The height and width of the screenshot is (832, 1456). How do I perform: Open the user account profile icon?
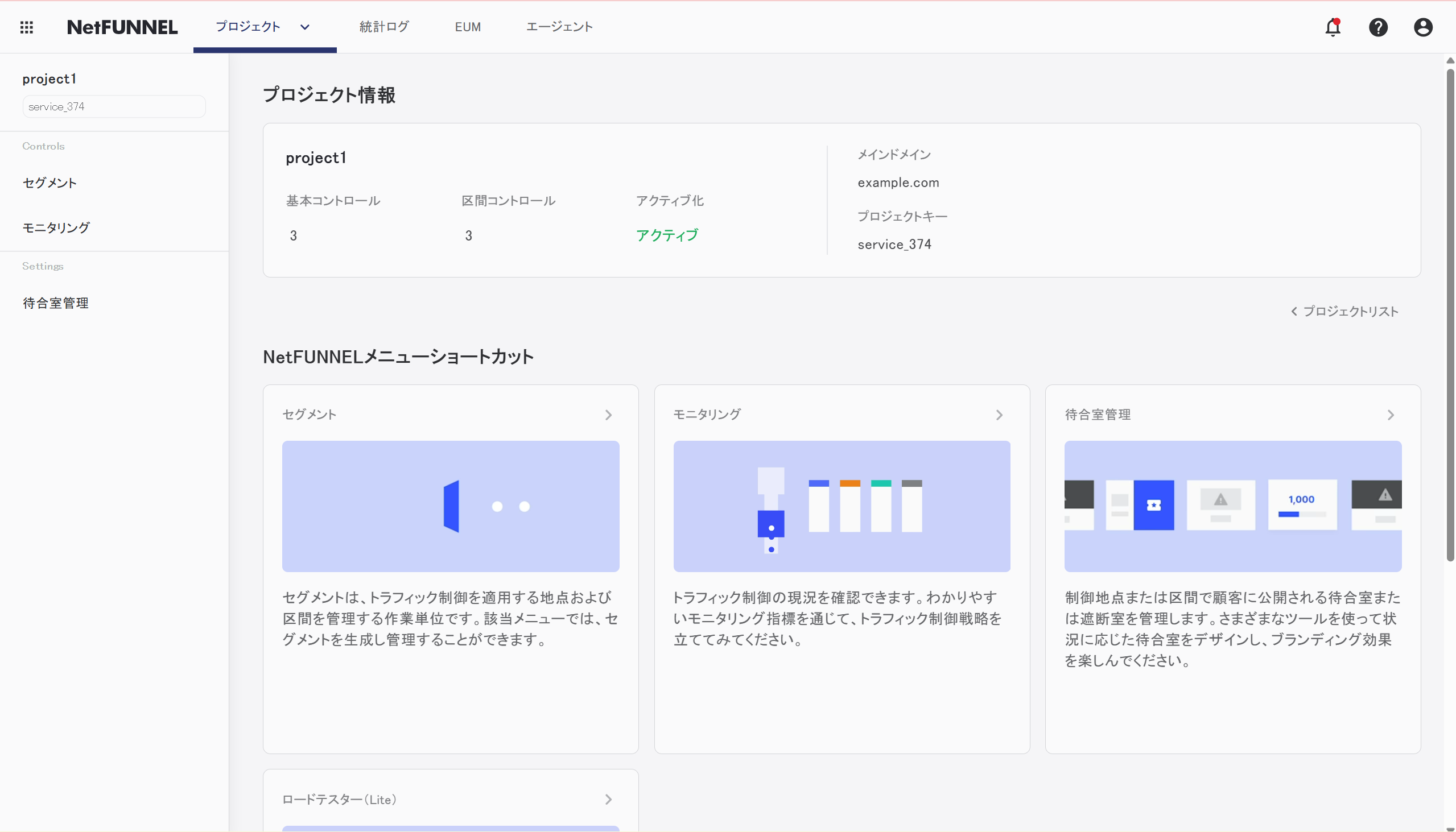[1423, 27]
